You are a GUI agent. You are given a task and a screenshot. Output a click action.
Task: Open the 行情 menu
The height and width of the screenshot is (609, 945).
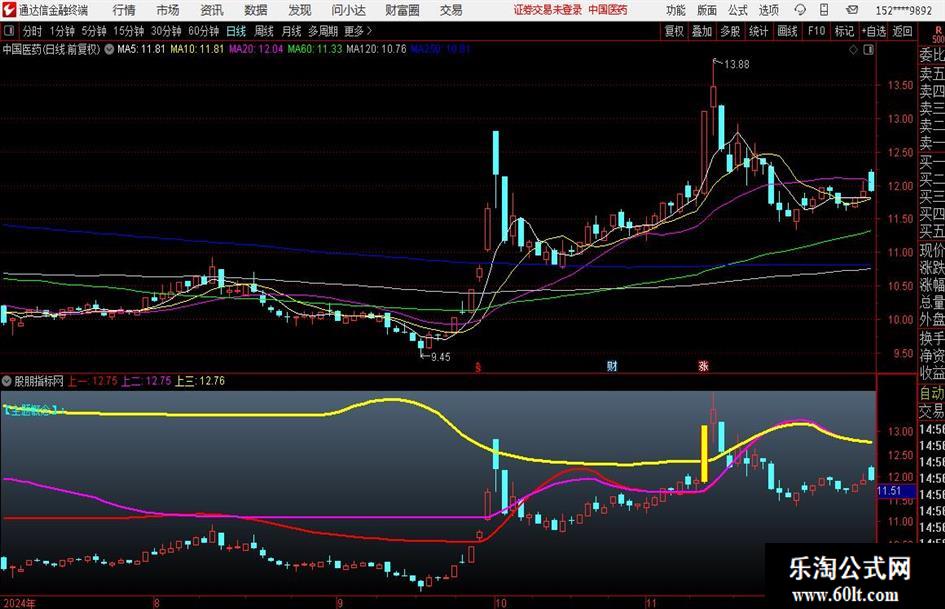(124, 10)
